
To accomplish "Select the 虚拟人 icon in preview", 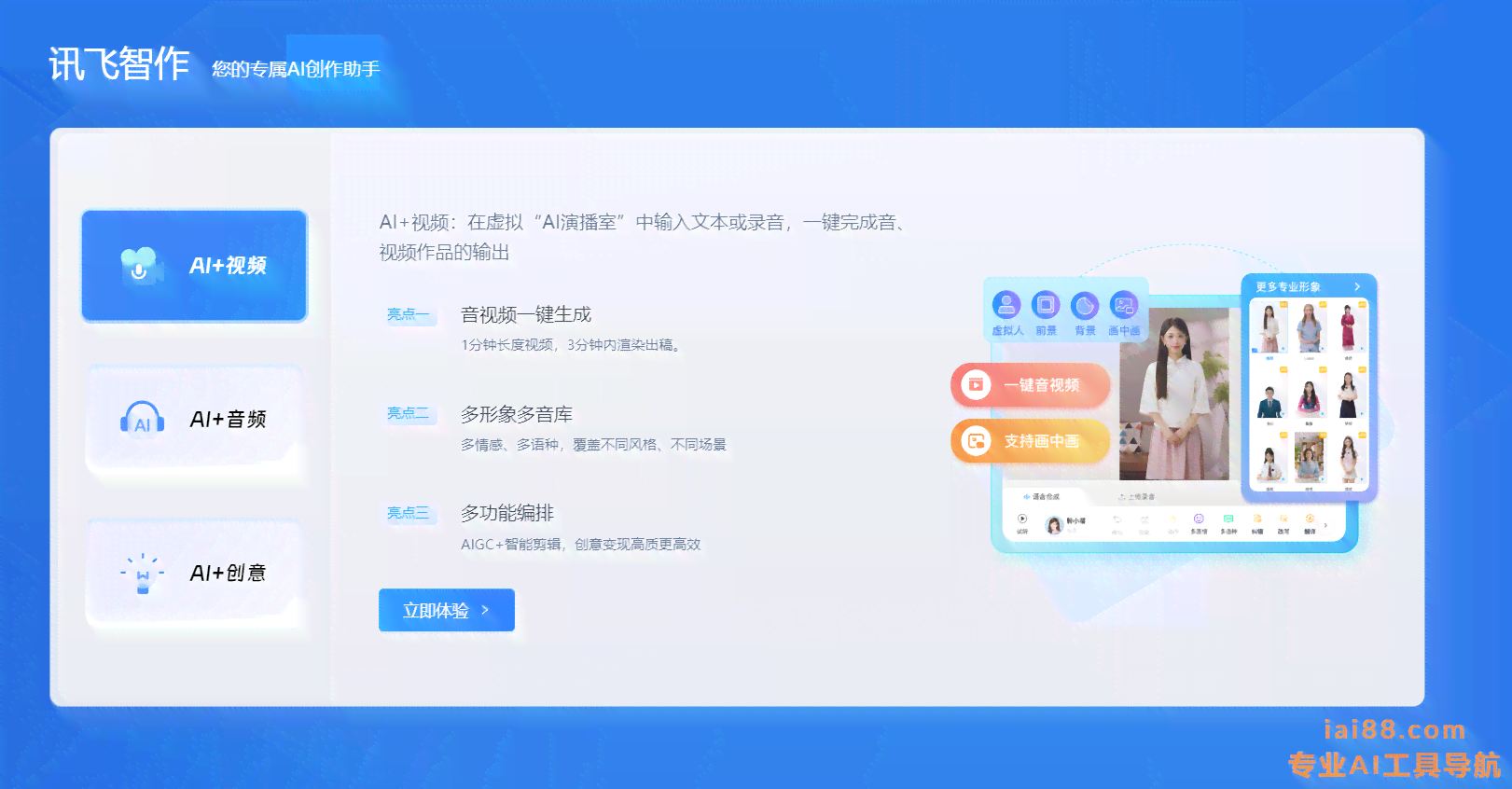I will pyautogui.click(x=1006, y=305).
